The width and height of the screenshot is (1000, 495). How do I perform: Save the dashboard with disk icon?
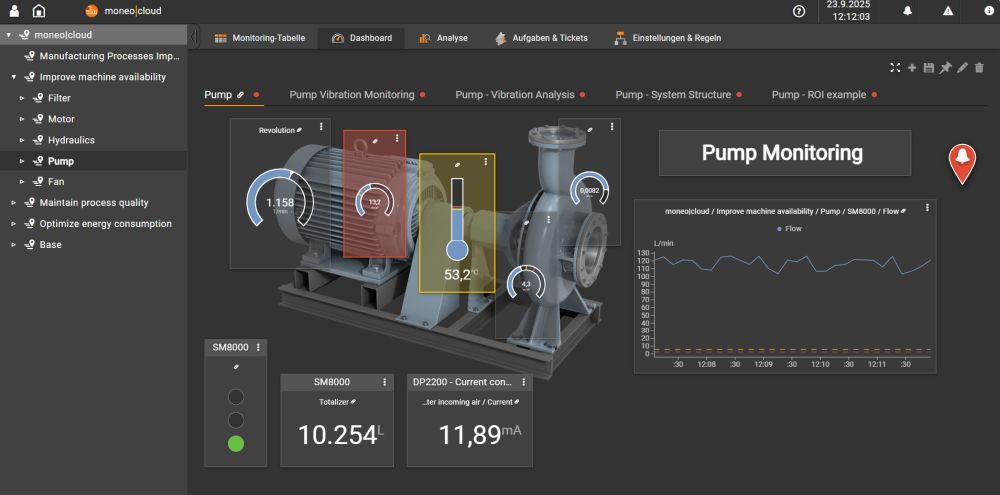[929, 68]
